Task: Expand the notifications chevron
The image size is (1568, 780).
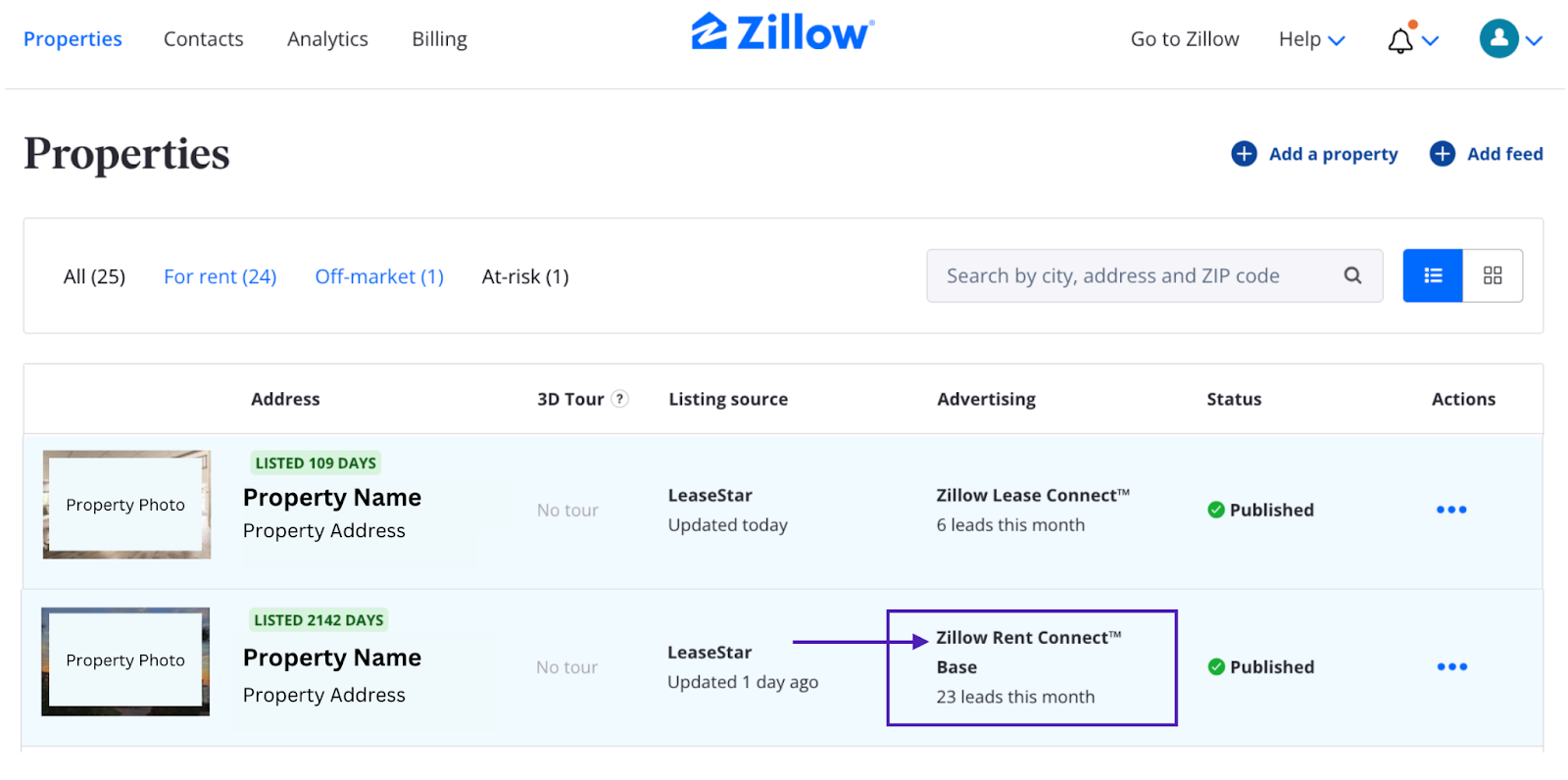Action: coord(1429,41)
